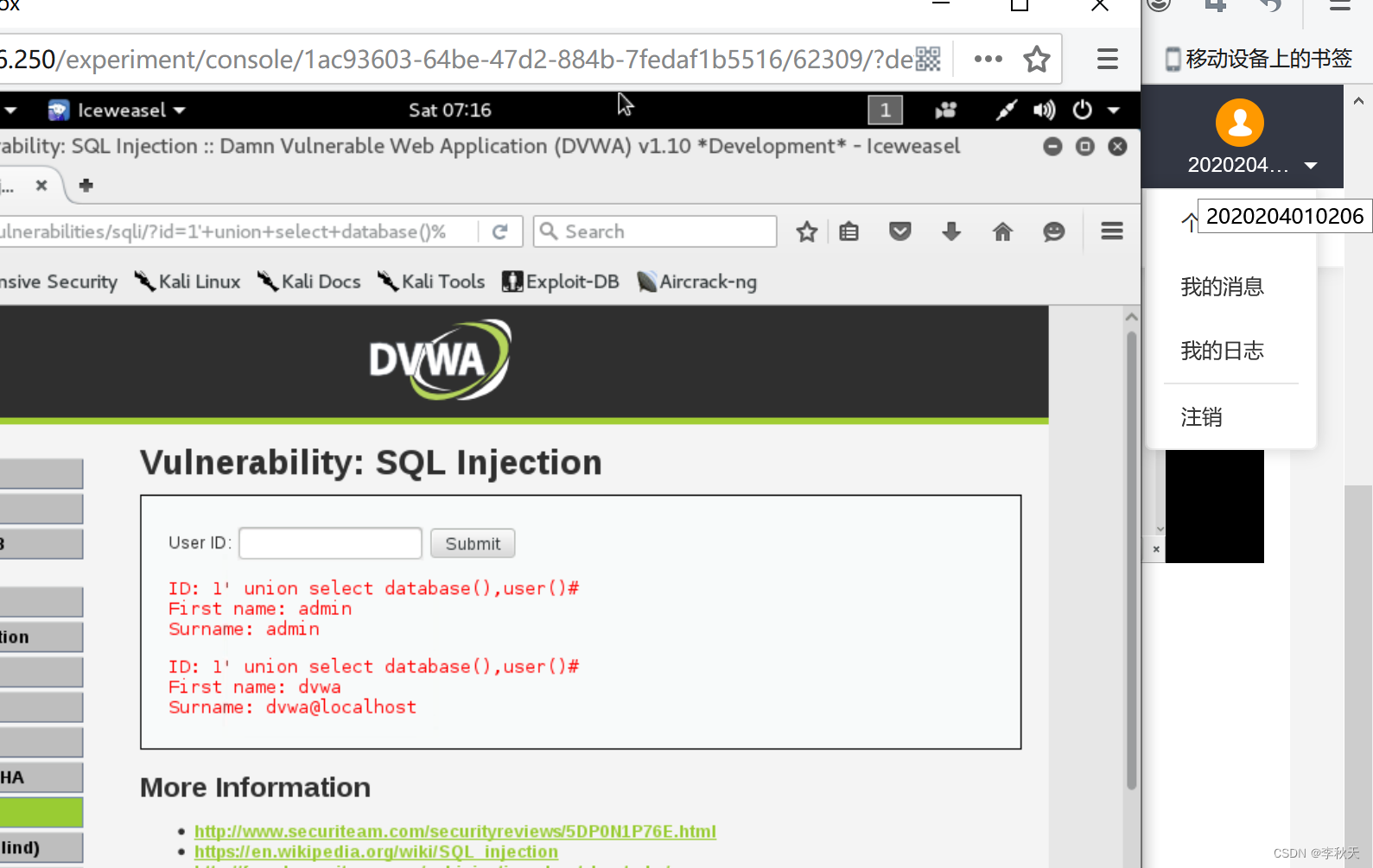
Task: Switch to workspace 1 indicator
Action: pyautogui.click(x=885, y=110)
